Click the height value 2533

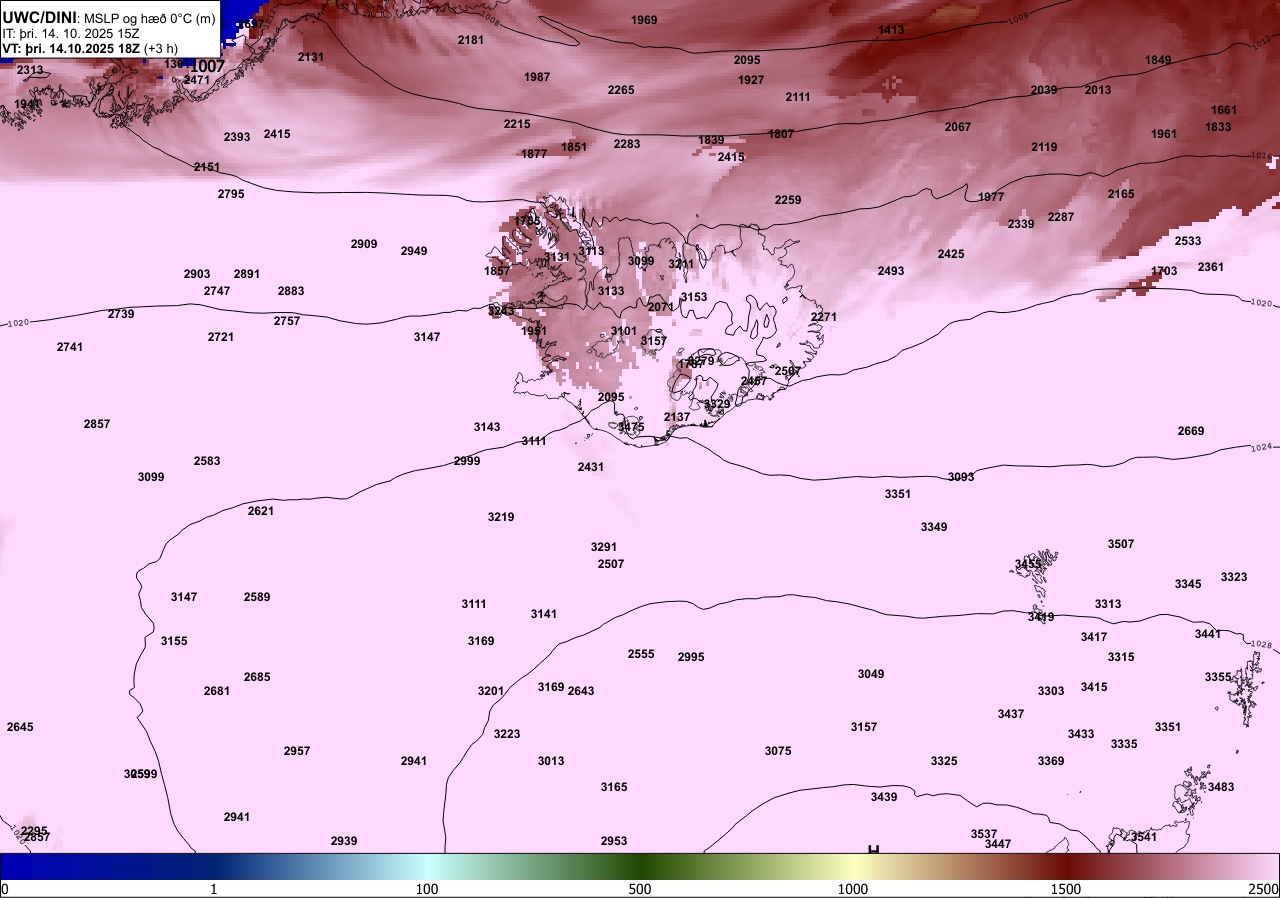(x=1188, y=241)
